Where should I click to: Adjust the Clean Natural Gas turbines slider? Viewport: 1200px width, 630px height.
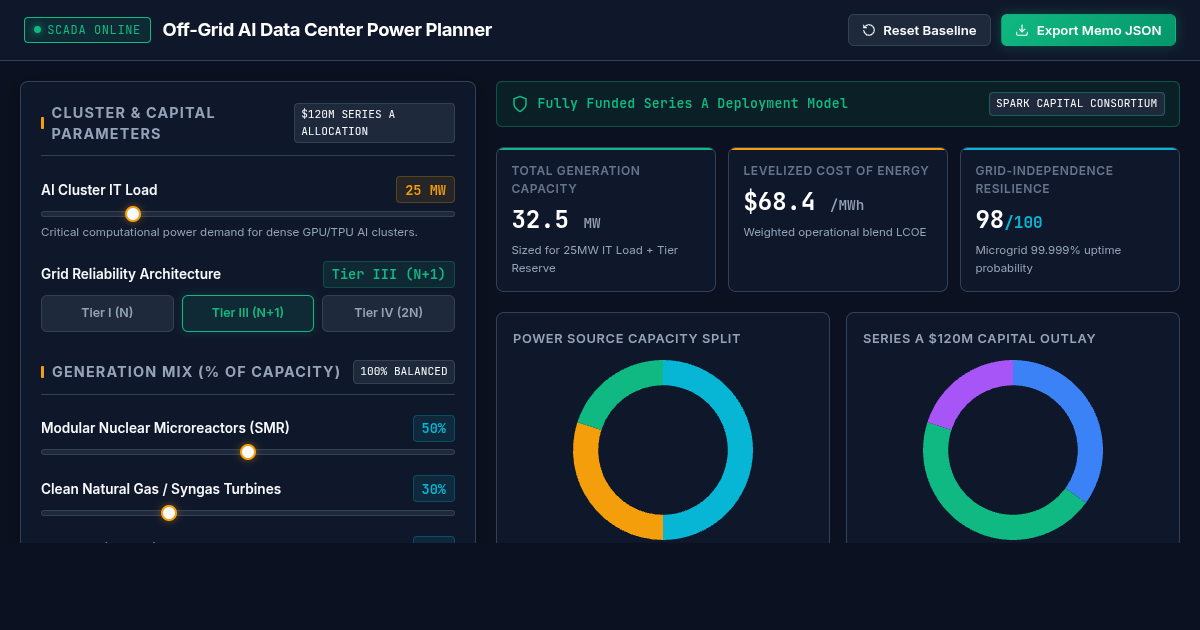[x=248, y=513]
